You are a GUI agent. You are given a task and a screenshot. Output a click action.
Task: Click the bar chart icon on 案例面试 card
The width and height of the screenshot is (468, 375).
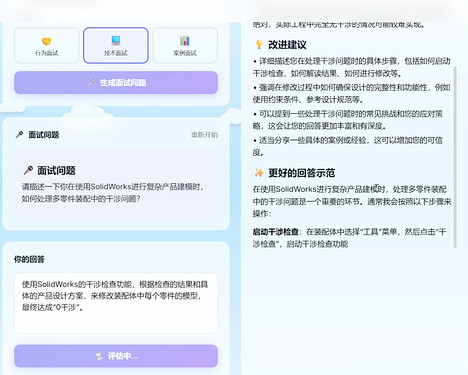tap(185, 41)
